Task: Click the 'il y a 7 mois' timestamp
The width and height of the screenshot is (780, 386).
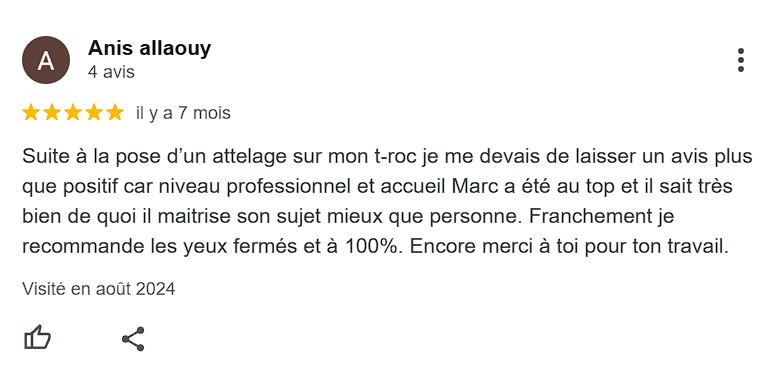Action: tap(183, 113)
